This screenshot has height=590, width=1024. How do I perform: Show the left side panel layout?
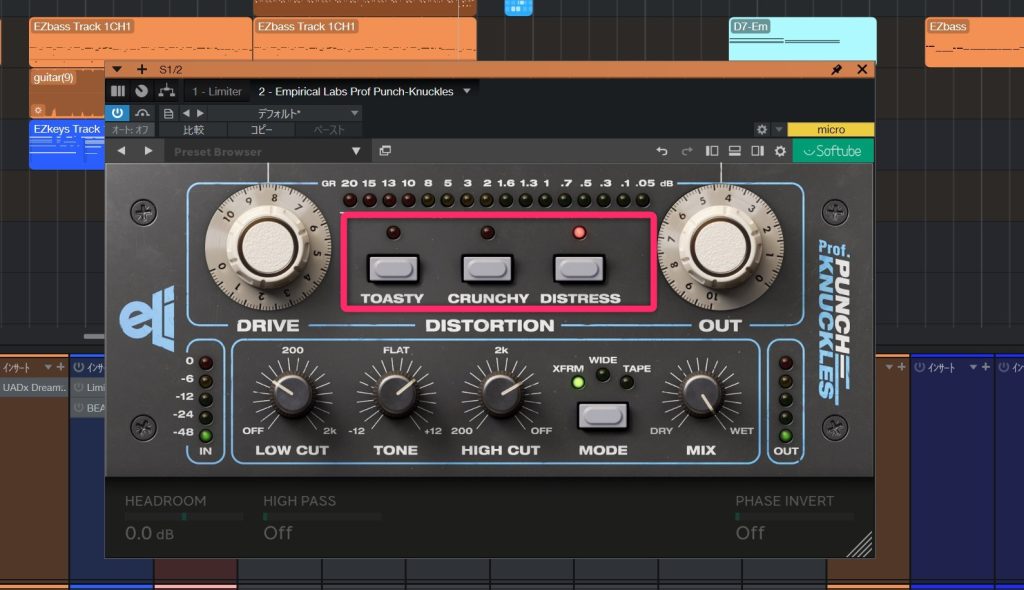[x=712, y=151]
